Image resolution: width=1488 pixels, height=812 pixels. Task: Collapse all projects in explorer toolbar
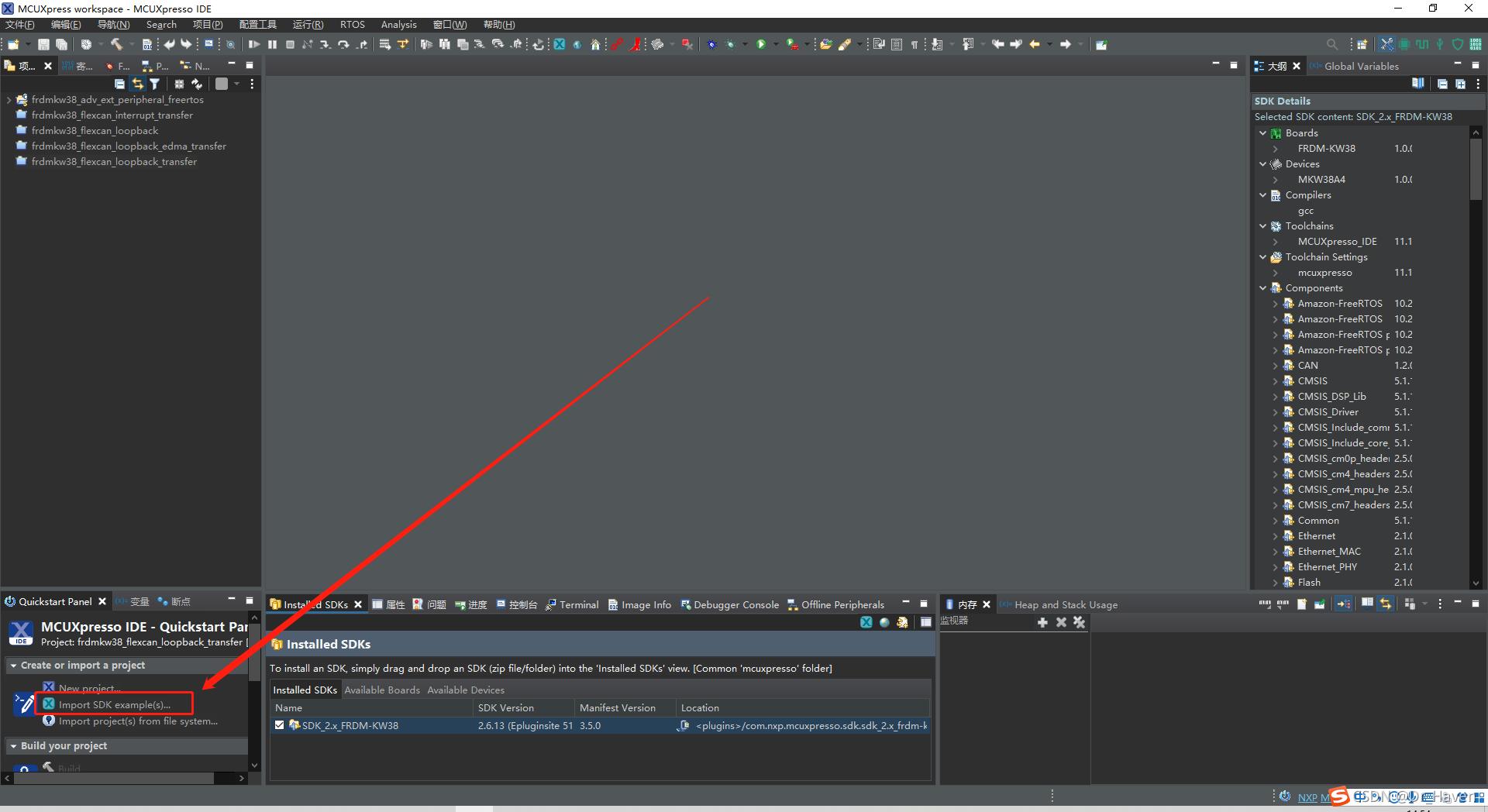point(119,84)
